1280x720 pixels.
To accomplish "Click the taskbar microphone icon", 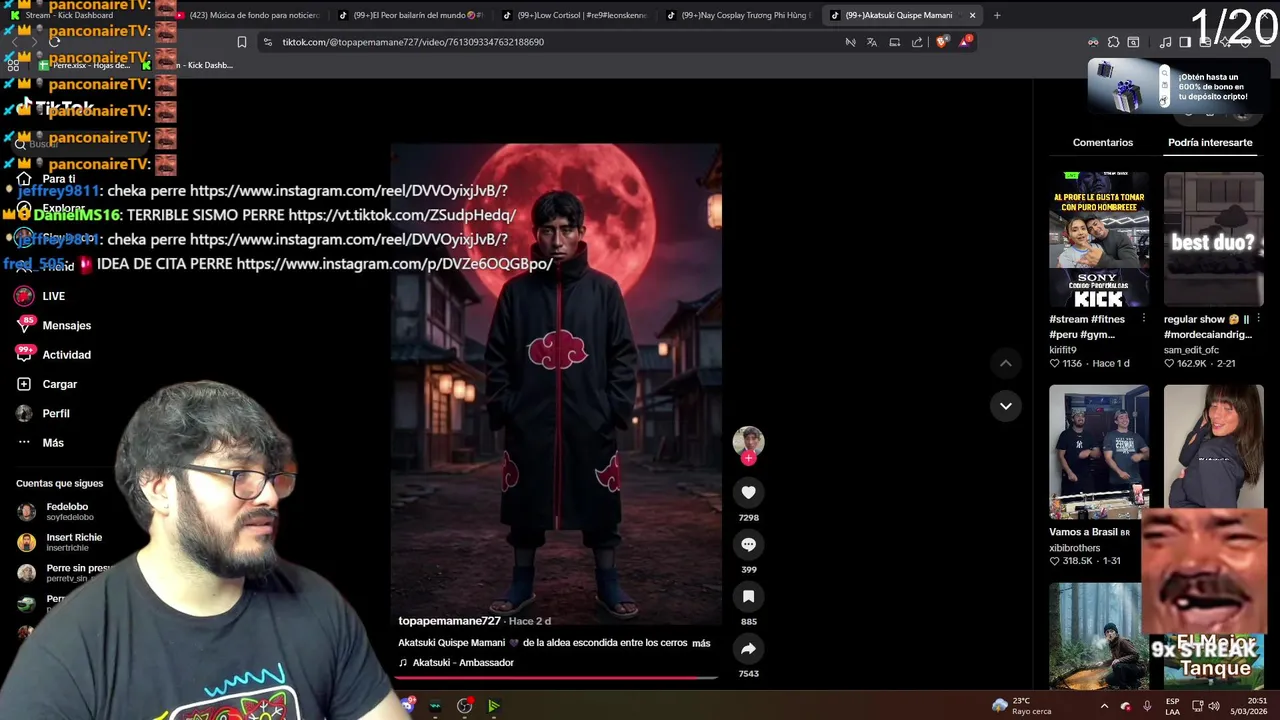I will point(1147,706).
